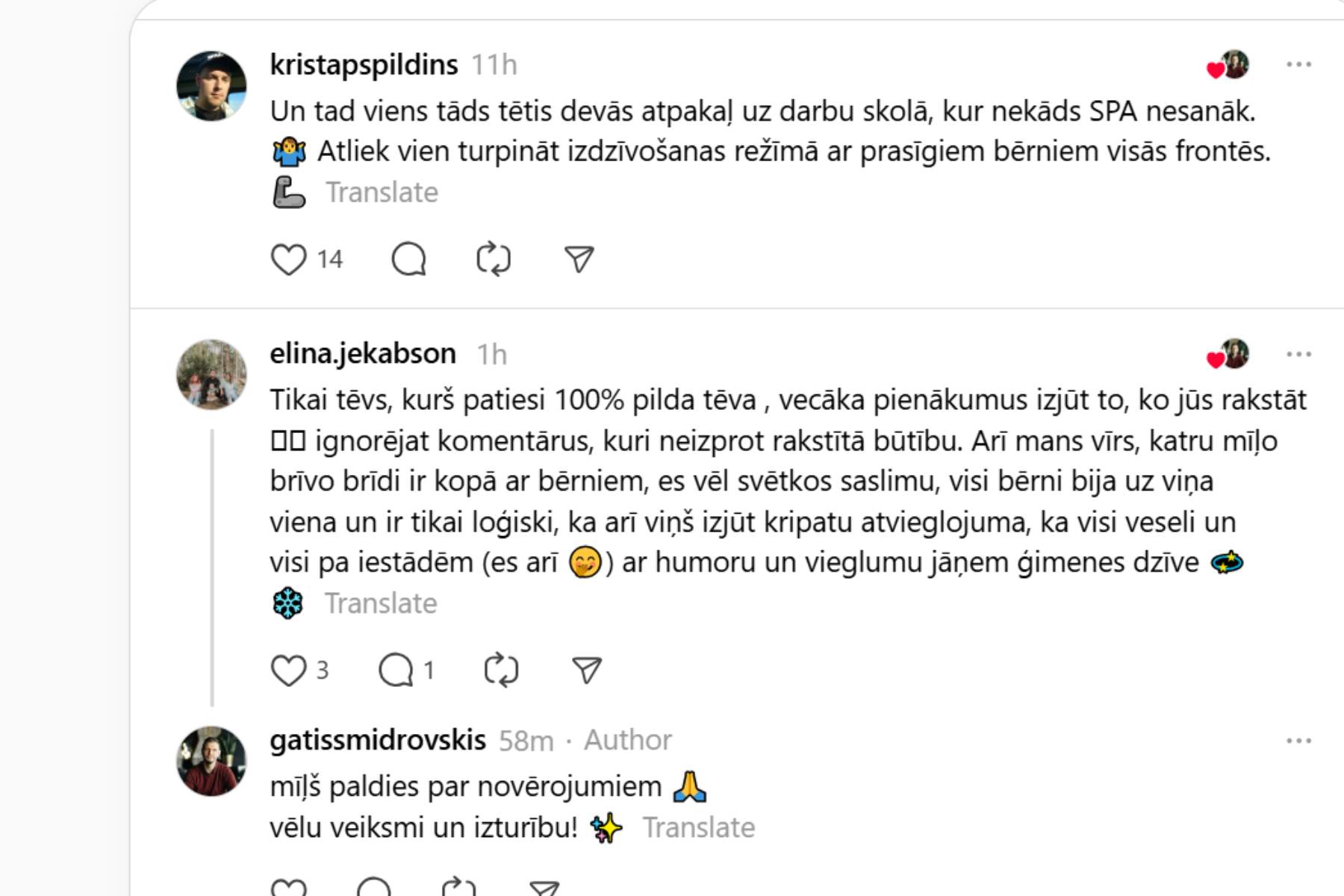Translate elina.jekabson's comment
Screen dimensions: 1344x896
pyautogui.click(x=381, y=603)
